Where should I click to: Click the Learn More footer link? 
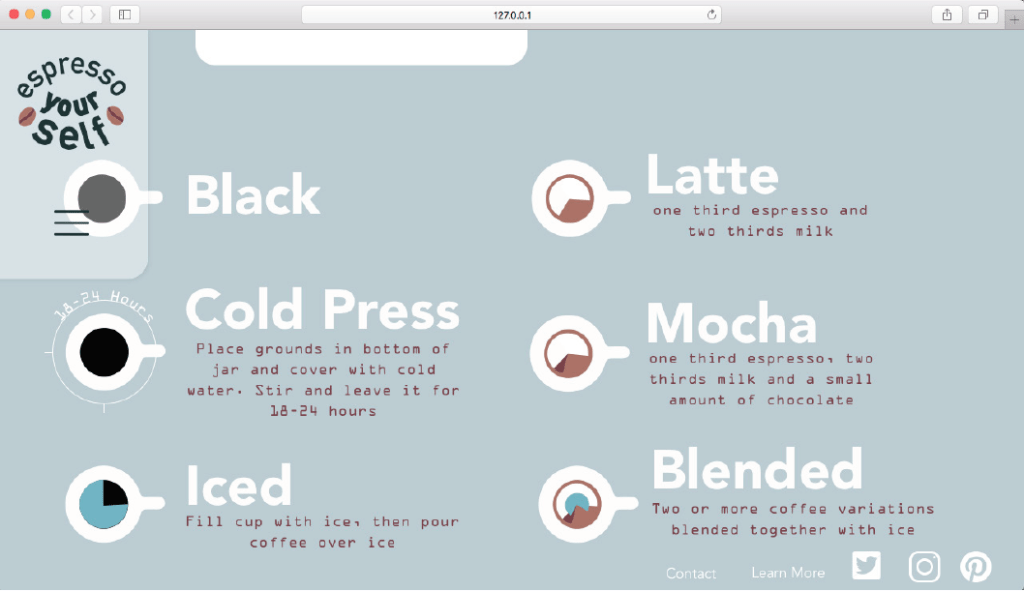click(788, 573)
